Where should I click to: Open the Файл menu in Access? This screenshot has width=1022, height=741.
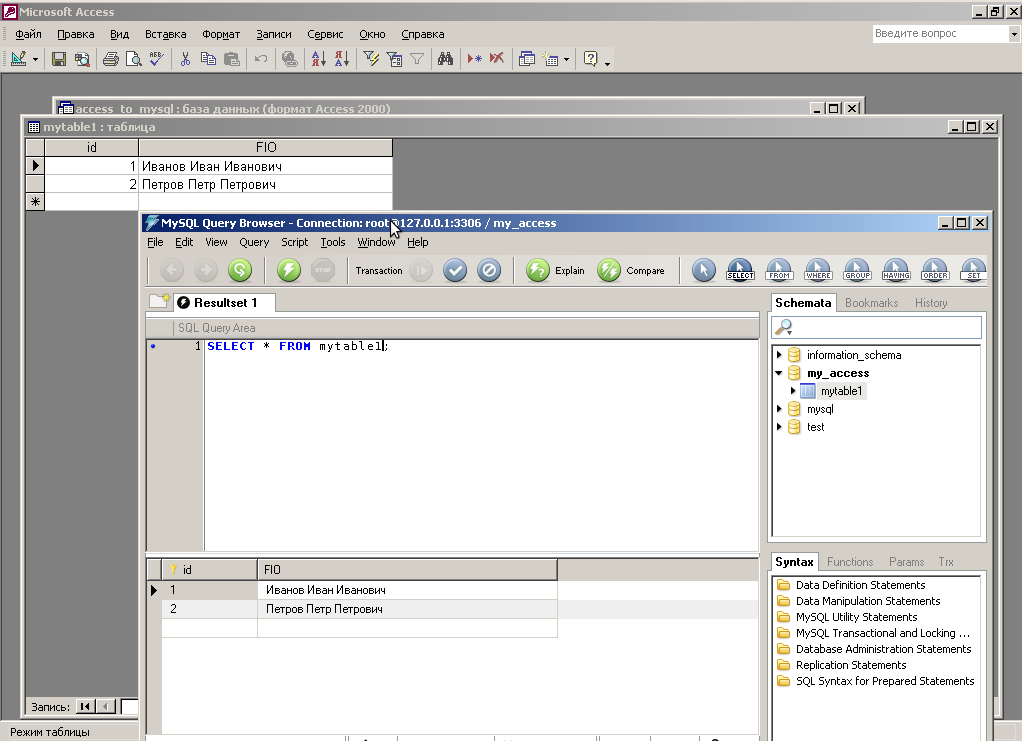29,35
